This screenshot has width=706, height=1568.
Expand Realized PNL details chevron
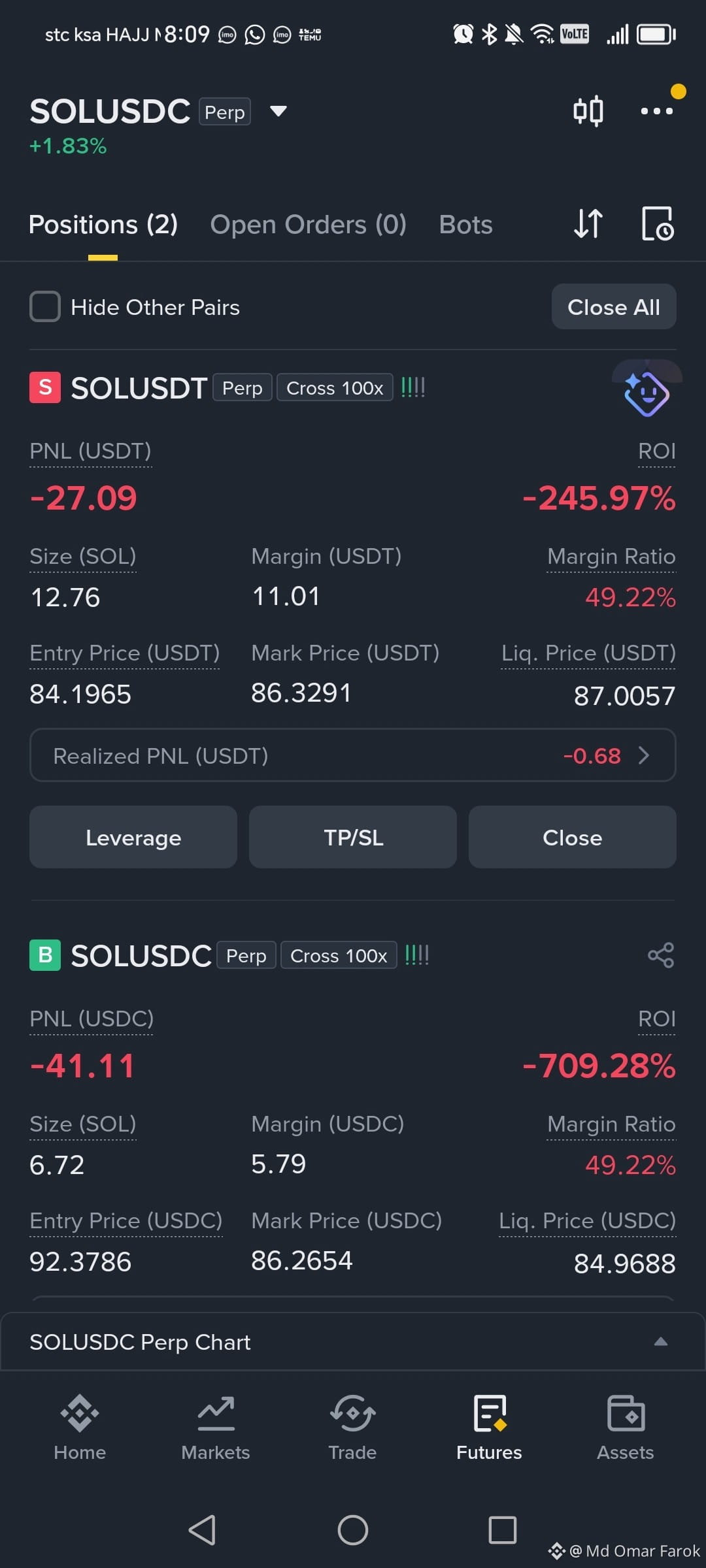(644, 755)
